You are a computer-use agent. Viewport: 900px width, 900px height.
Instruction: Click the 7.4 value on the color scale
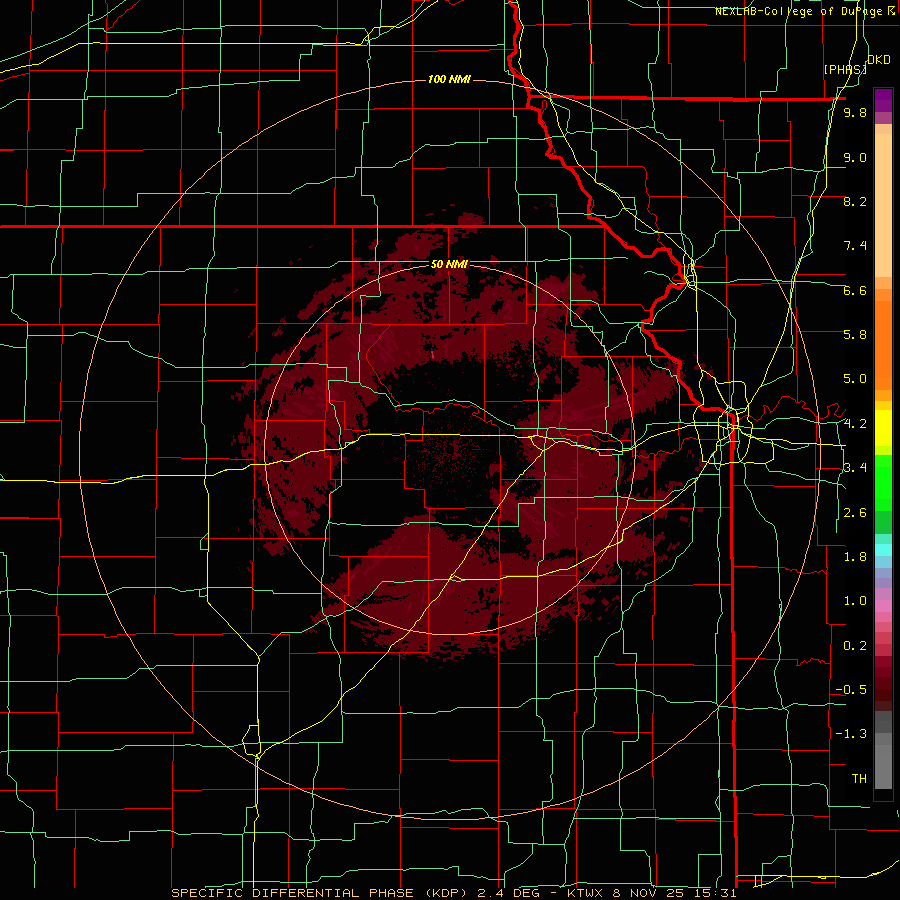click(x=855, y=246)
